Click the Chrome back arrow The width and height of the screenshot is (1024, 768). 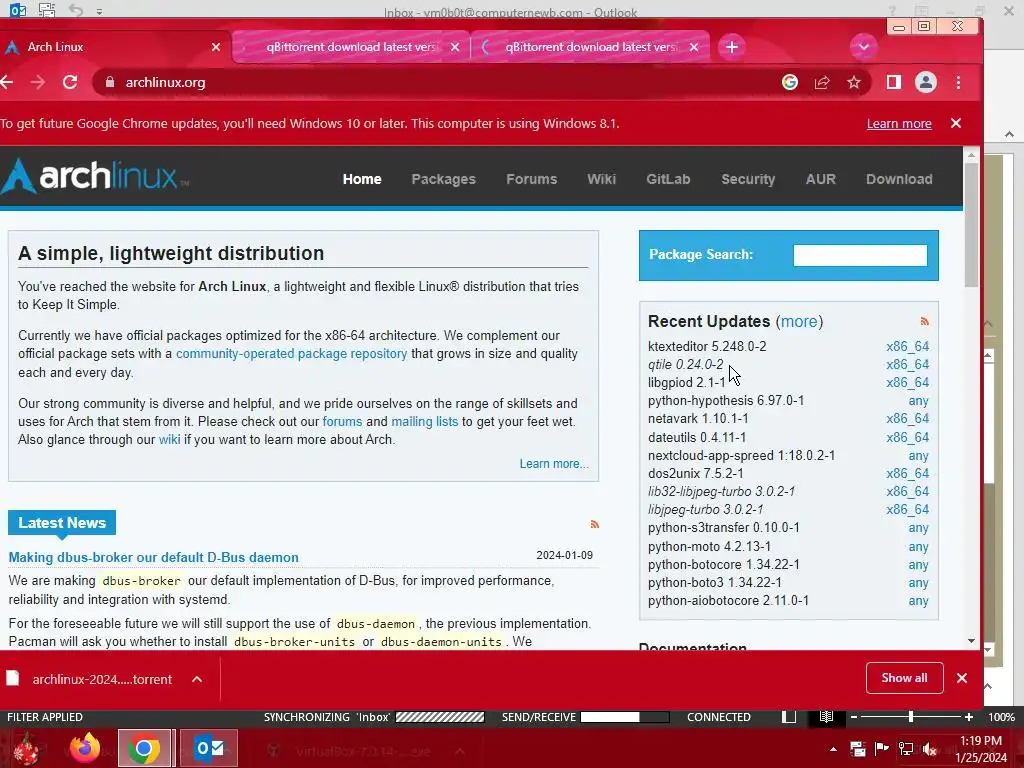tap(7, 82)
